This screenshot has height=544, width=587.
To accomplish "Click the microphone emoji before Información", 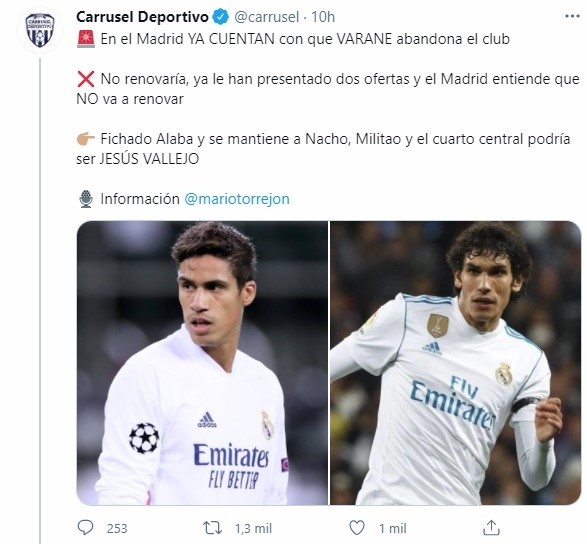I will [86, 199].
